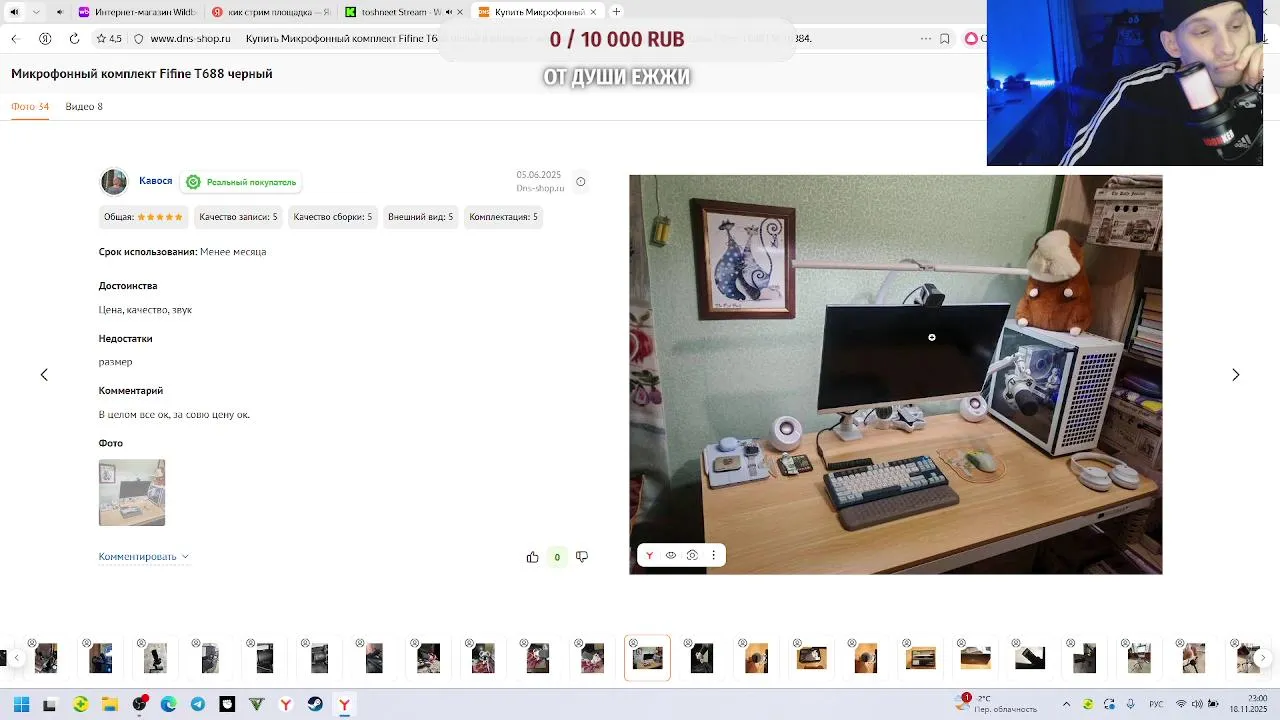This screenshot has width=1280, height=720.
Task: Switch the РУС input language indicator
Action: pos(1156,704)
